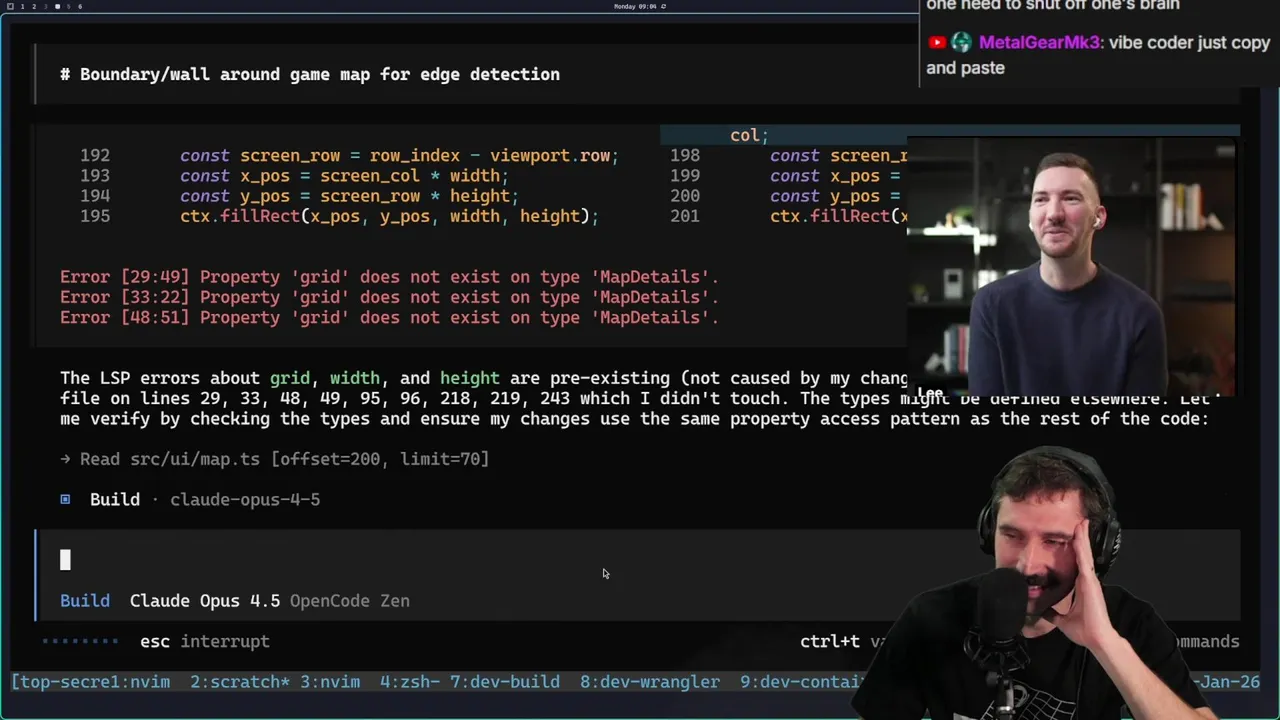Click green 'grid' word in LSP message
The height and width of the screenshot is (720, 1280).
(x=290, y=378)
